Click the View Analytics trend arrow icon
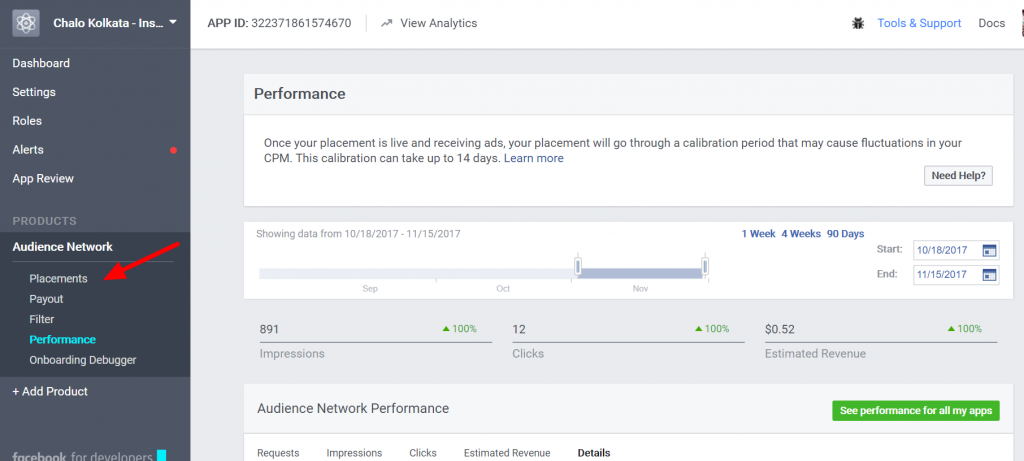The height and width of the screenshot is (461, 1024). (387, 24)
